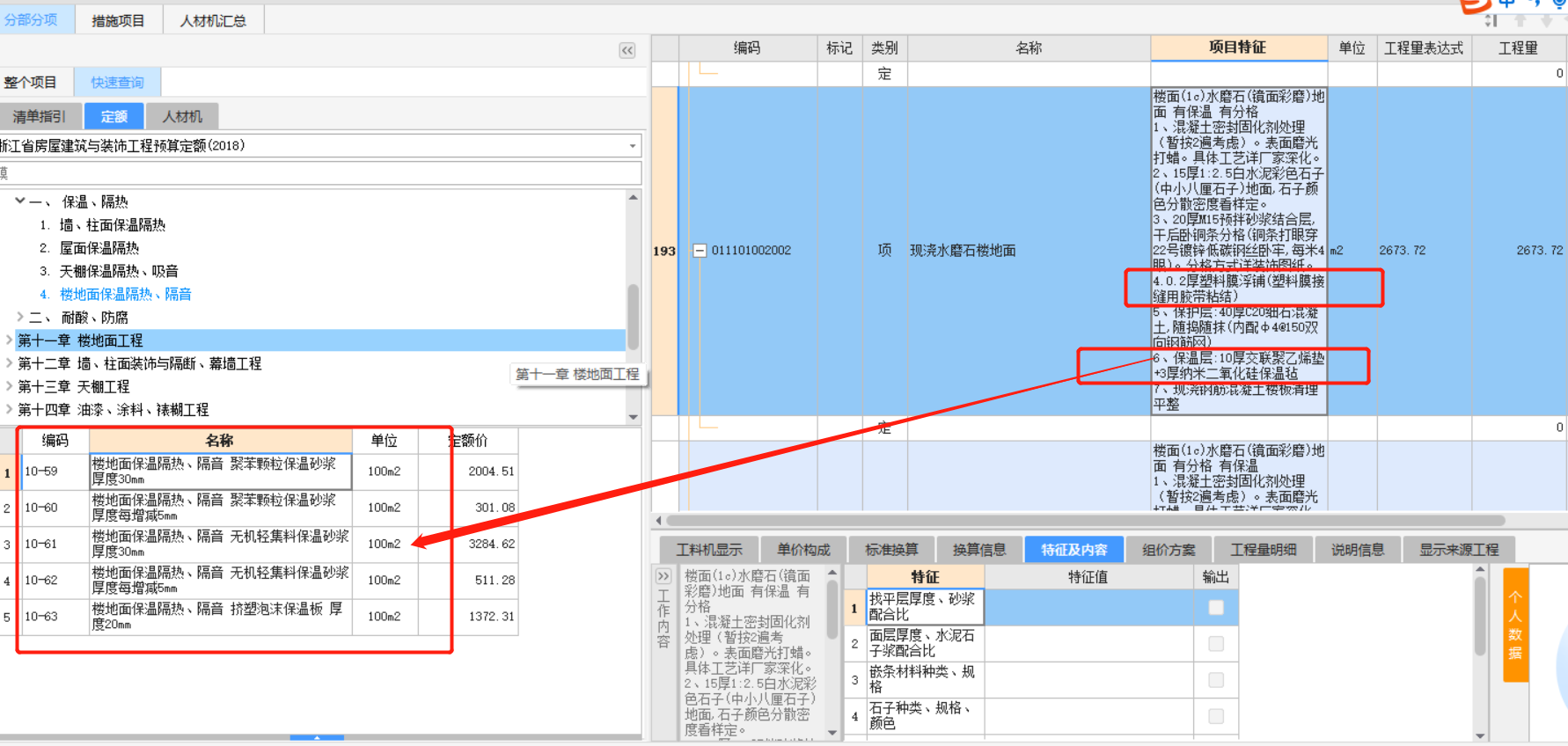The height and width of the screenshot is (746, 1568).
Task: Click tree panel scroll-up arrow
Action: click(x=633, y=198)
